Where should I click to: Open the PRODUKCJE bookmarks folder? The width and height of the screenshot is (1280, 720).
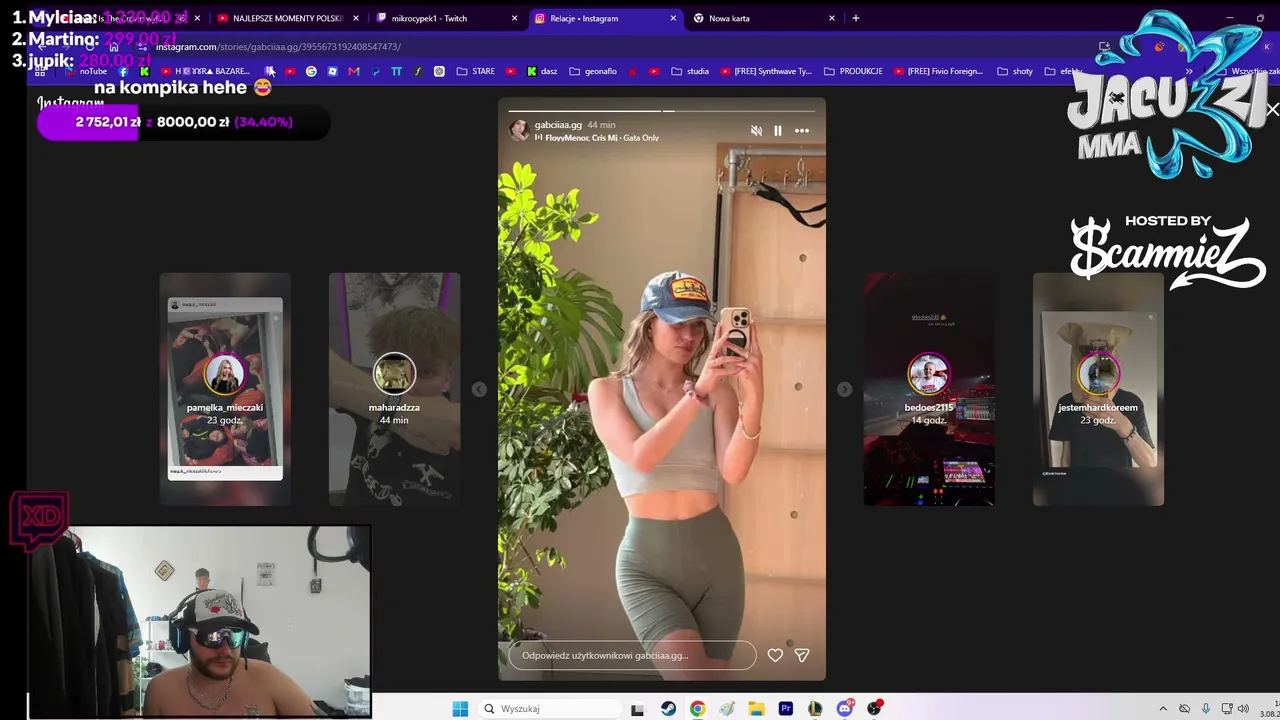click(853, 71)
